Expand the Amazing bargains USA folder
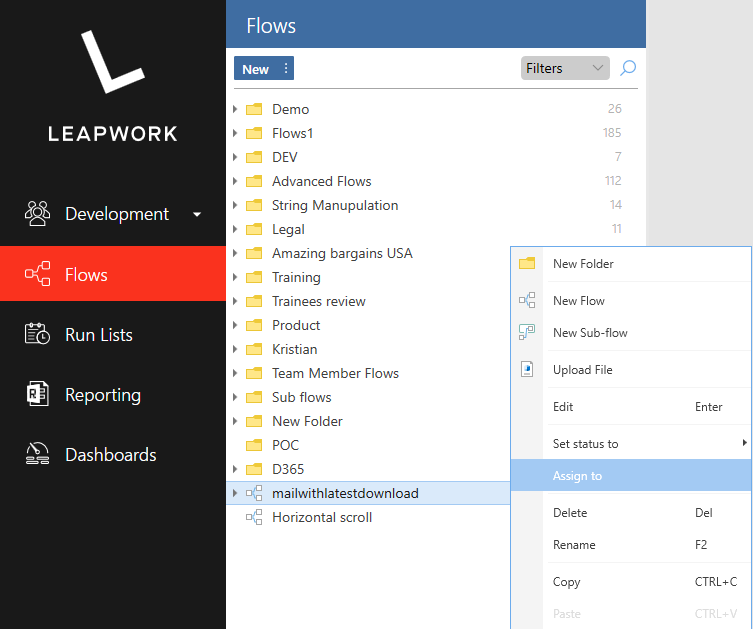The width and height of the screenshot is (753, 629). 235,253
